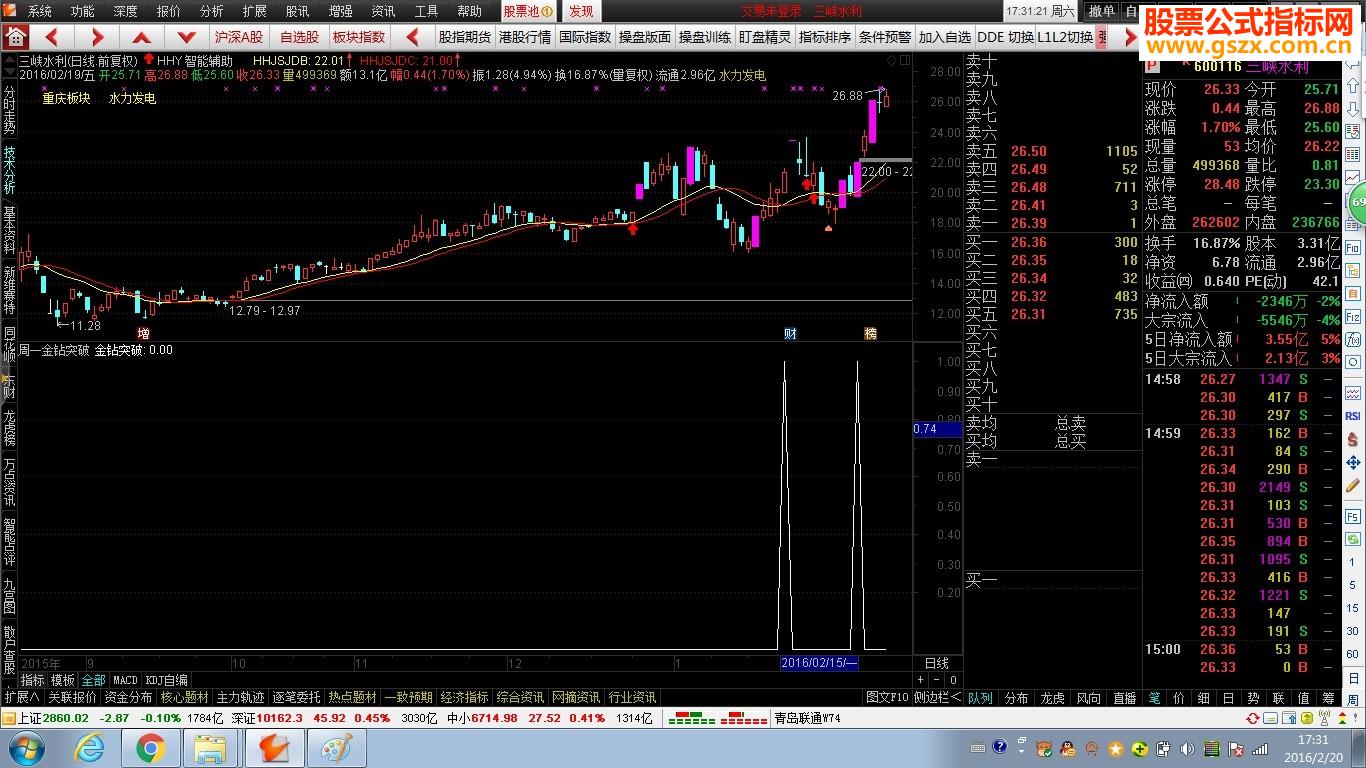Click the red down-arrow toolbar button
The width and height of the screenshot is (1366, 768).
[x=186, y=37]
